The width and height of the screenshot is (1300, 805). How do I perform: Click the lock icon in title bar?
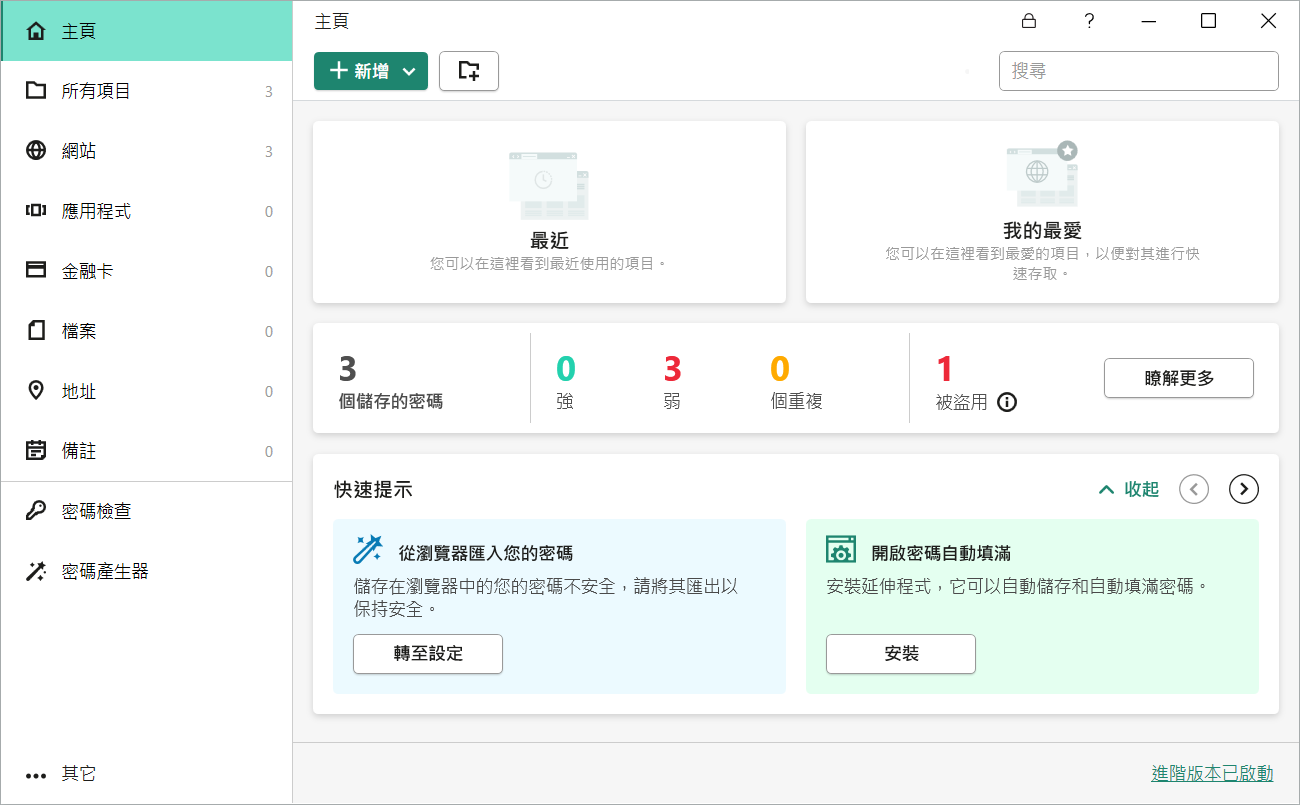point(1028,21)
